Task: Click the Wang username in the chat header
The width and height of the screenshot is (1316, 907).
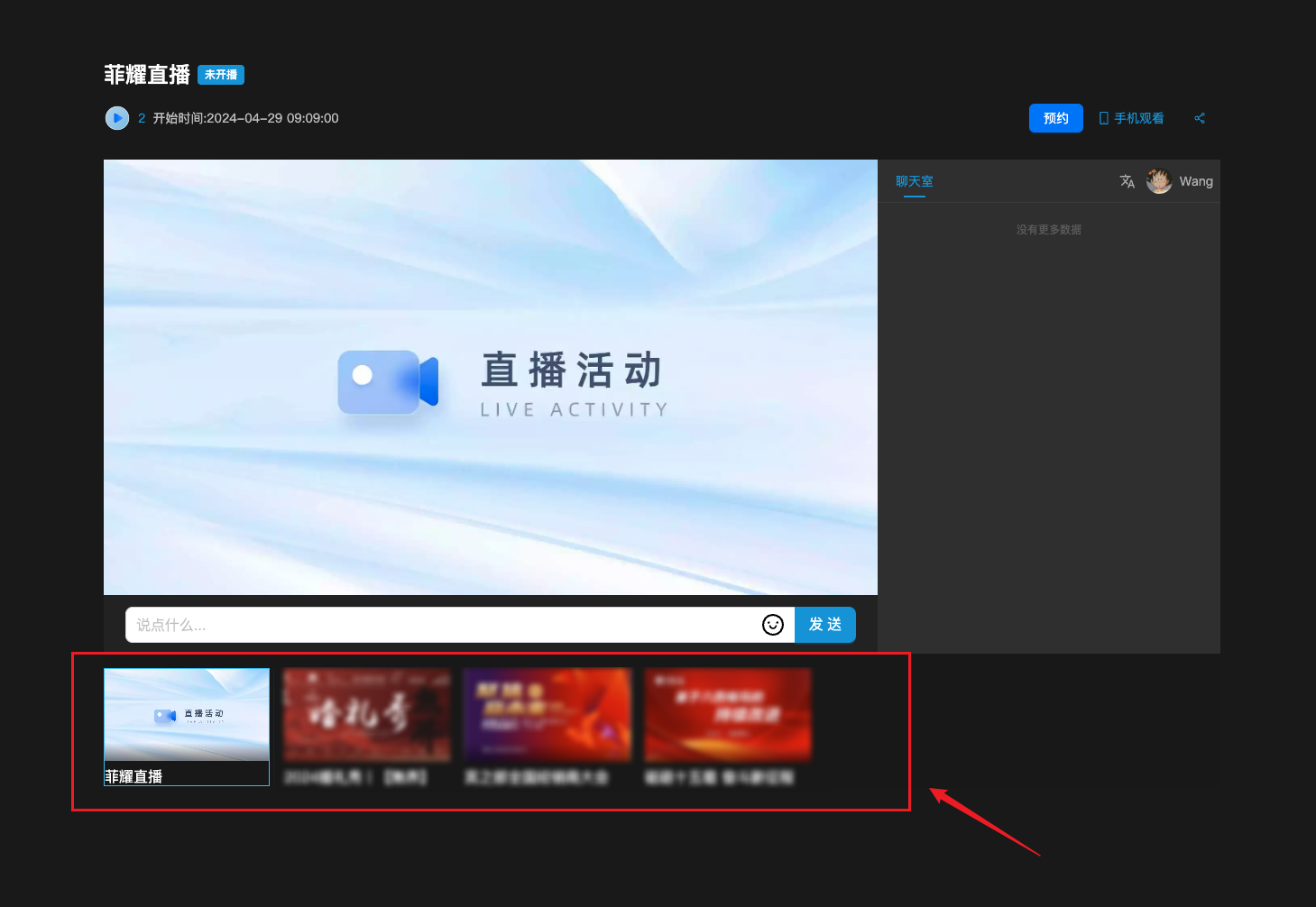Action: (1196, 181)
